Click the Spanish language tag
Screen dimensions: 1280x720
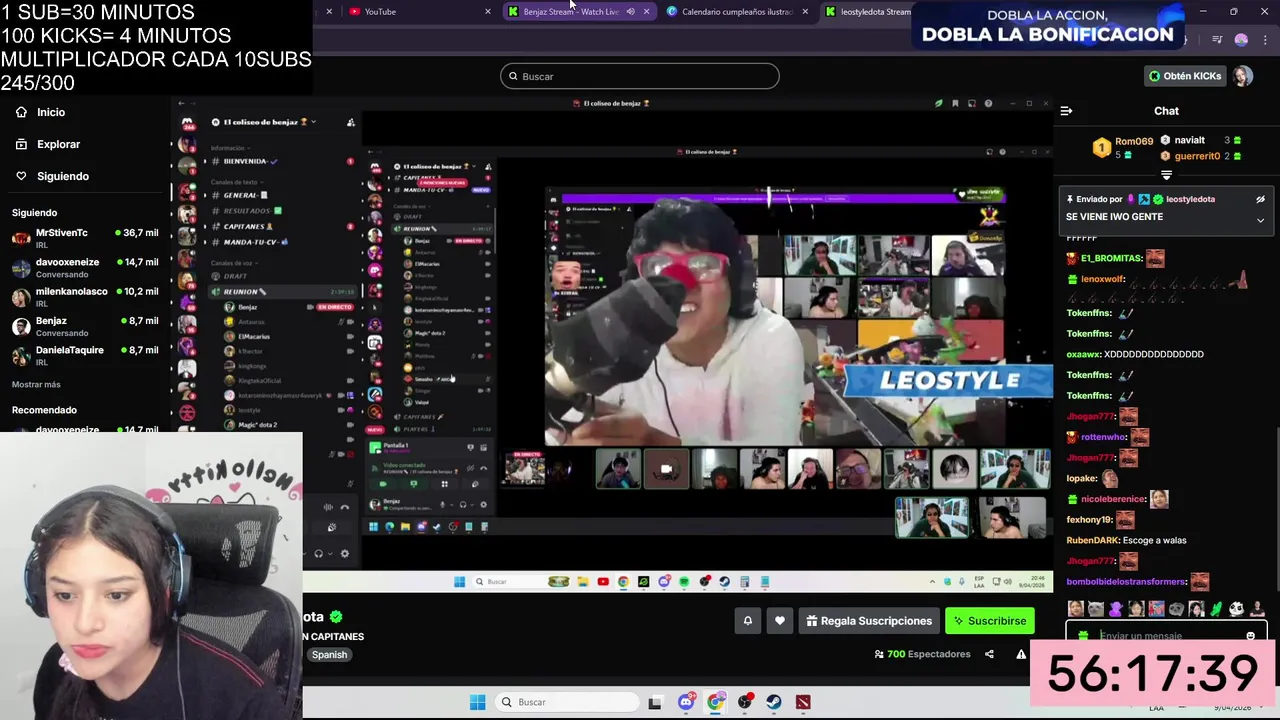(x=329, y=655)
